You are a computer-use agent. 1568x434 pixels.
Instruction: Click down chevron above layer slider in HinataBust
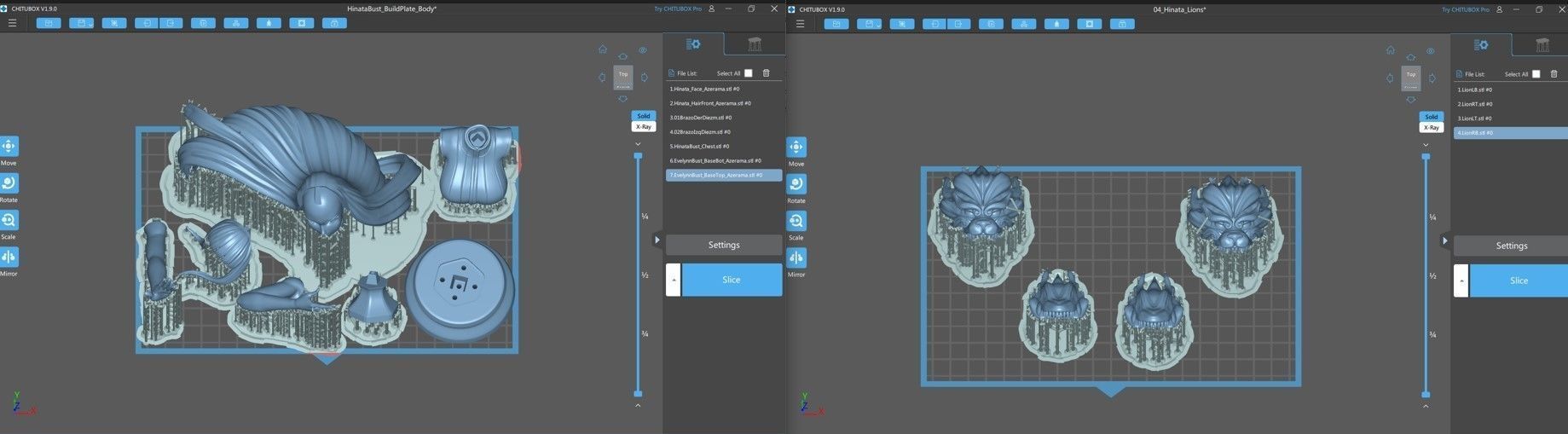point(638,144)
